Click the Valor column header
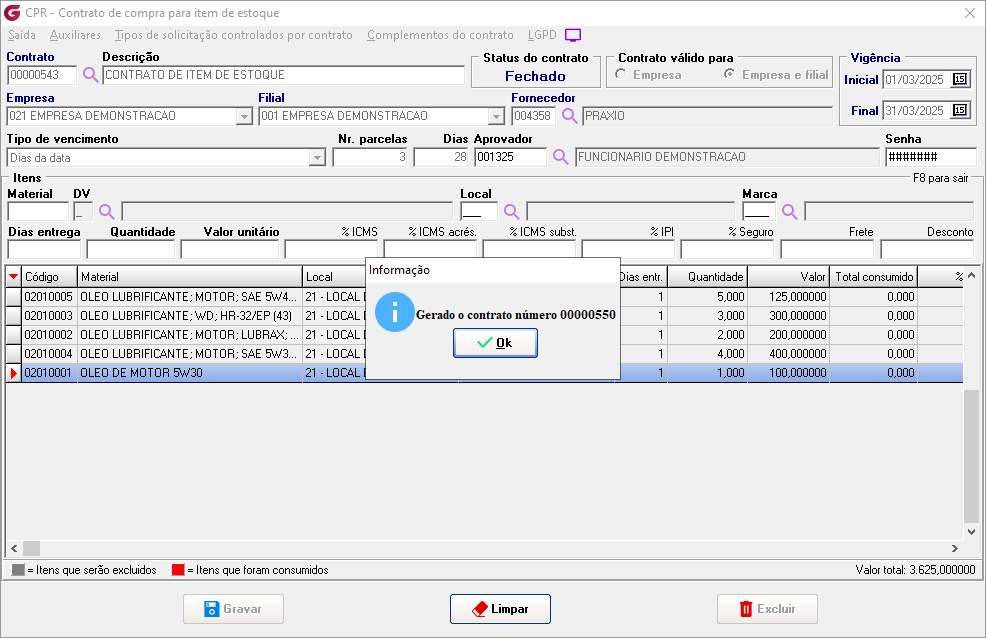This screenshot has height=638, width=986. pyautogui.click(x=788, y=277)
